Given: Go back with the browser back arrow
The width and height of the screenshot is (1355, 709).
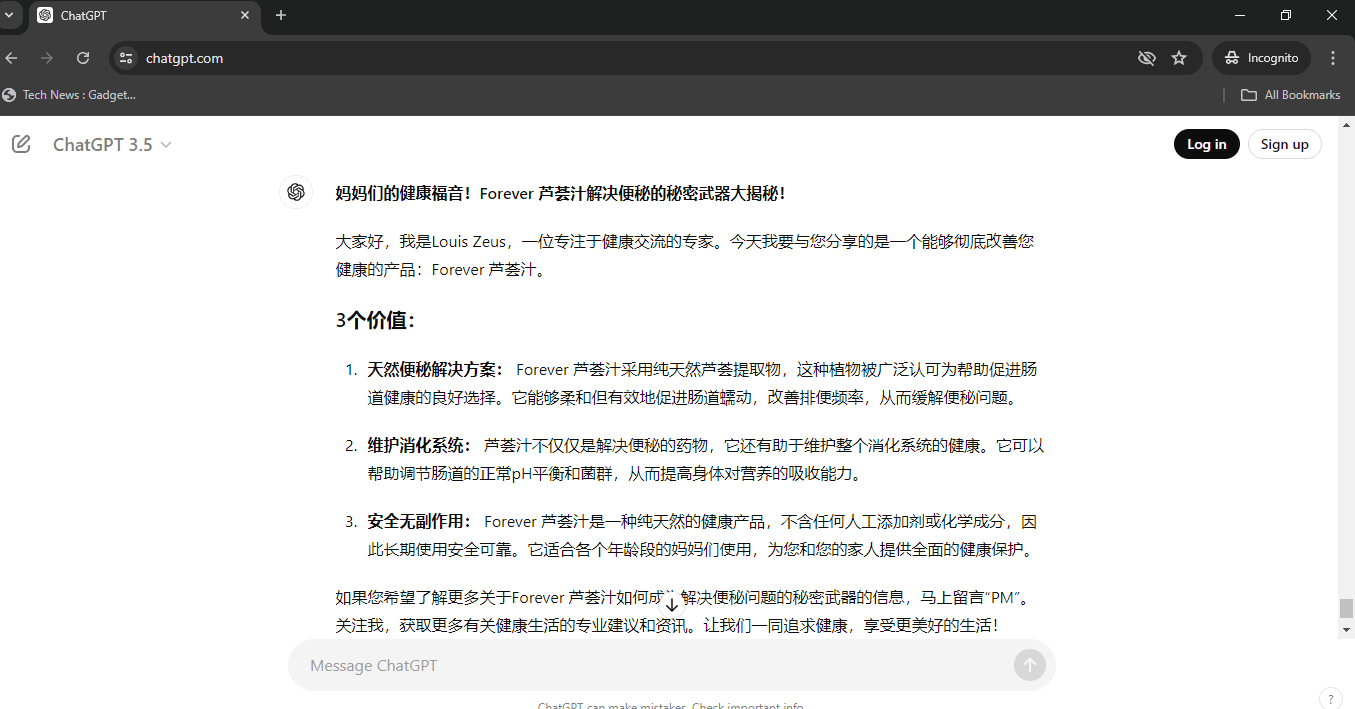Looking at the screenshot, I should tap(12, 58).
